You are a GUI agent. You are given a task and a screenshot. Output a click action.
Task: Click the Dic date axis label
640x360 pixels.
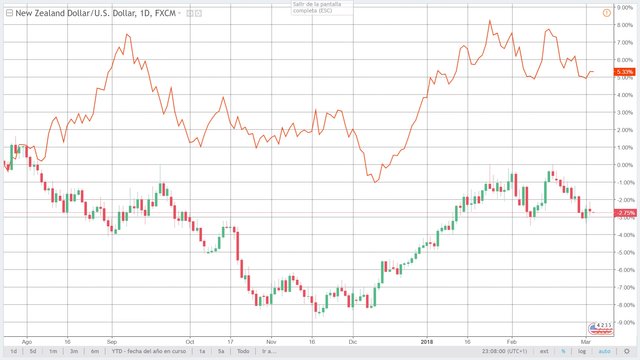coord(353,342)
